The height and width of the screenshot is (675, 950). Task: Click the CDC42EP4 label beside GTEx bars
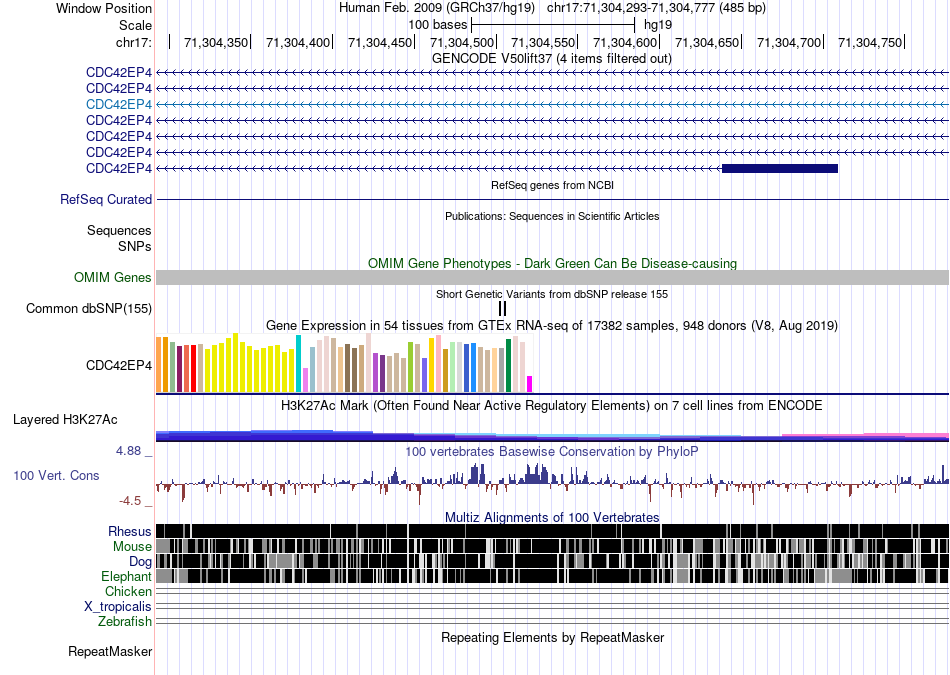pos(119,365)
